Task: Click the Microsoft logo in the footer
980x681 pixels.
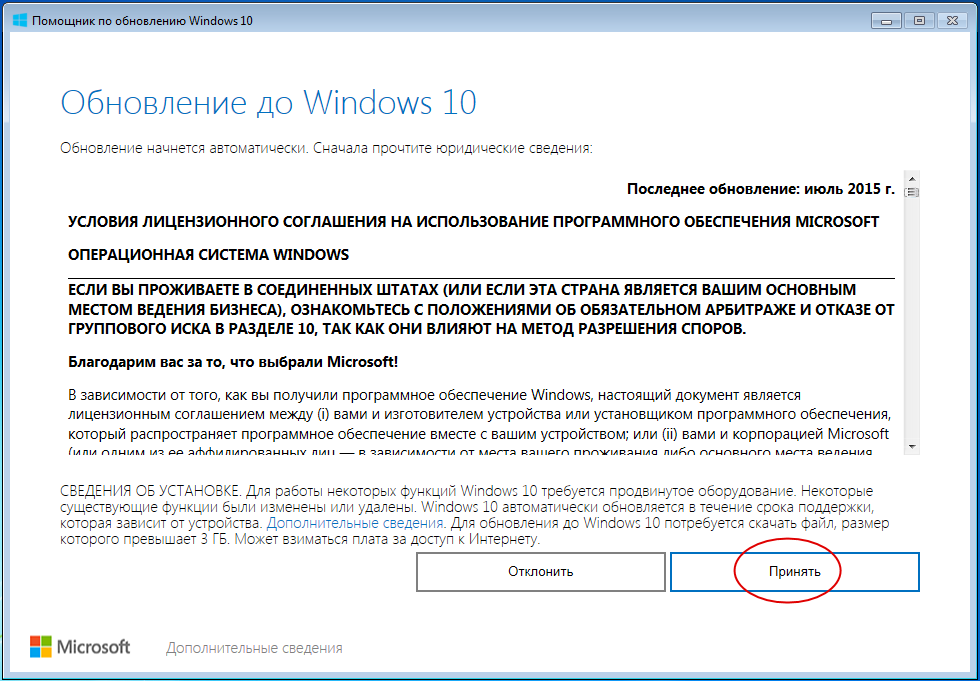Action: [80, 647]
